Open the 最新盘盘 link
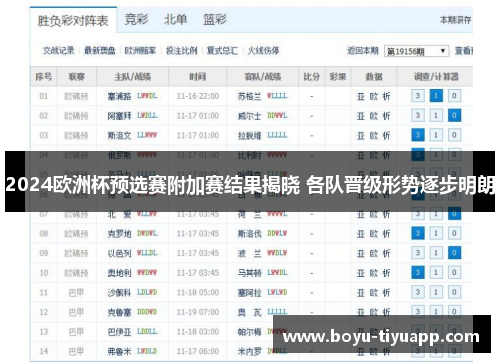The height and width of the screenshot is (362, 500). point(100,51)
